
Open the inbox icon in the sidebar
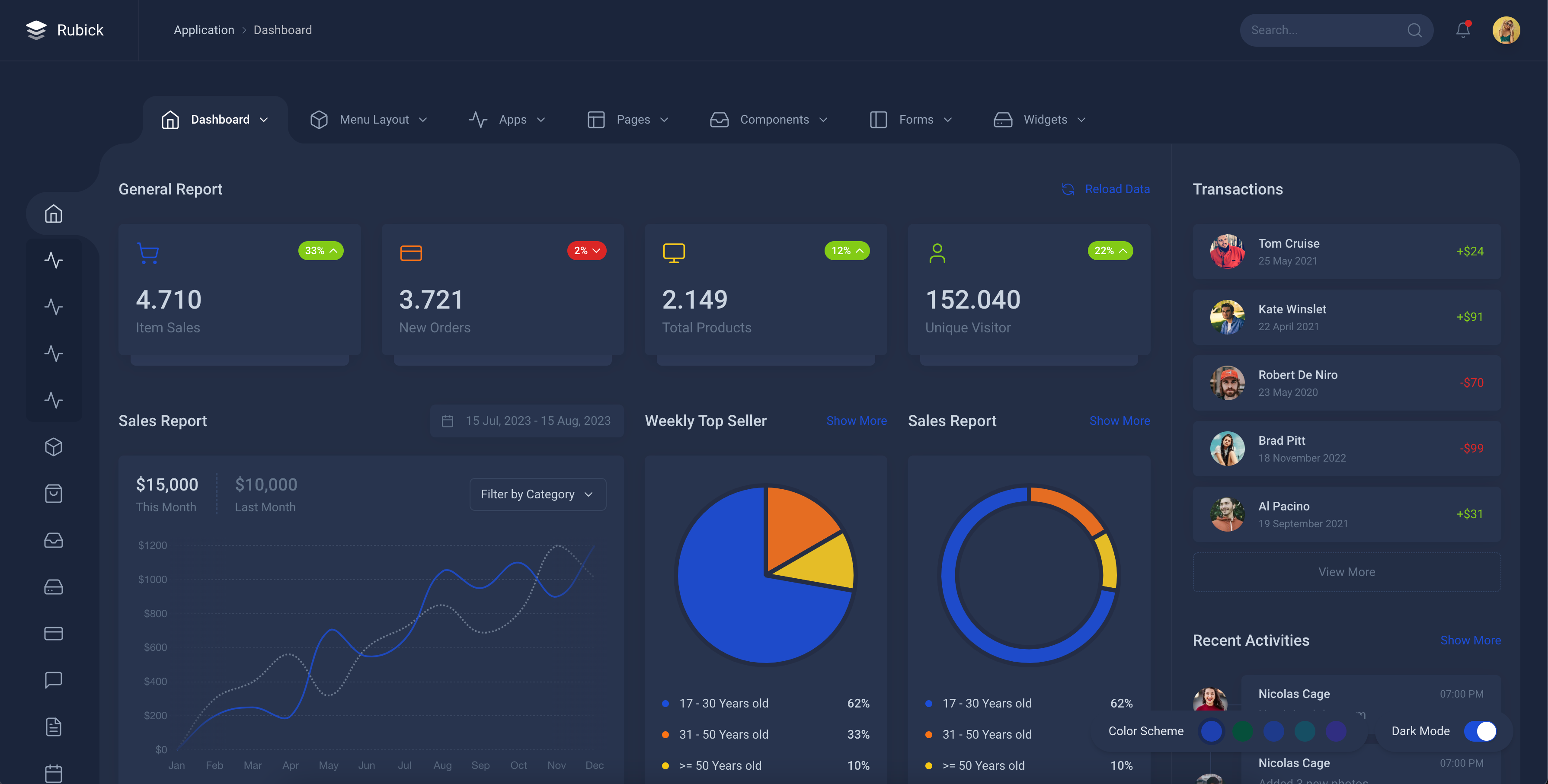[x=54, y=540]
